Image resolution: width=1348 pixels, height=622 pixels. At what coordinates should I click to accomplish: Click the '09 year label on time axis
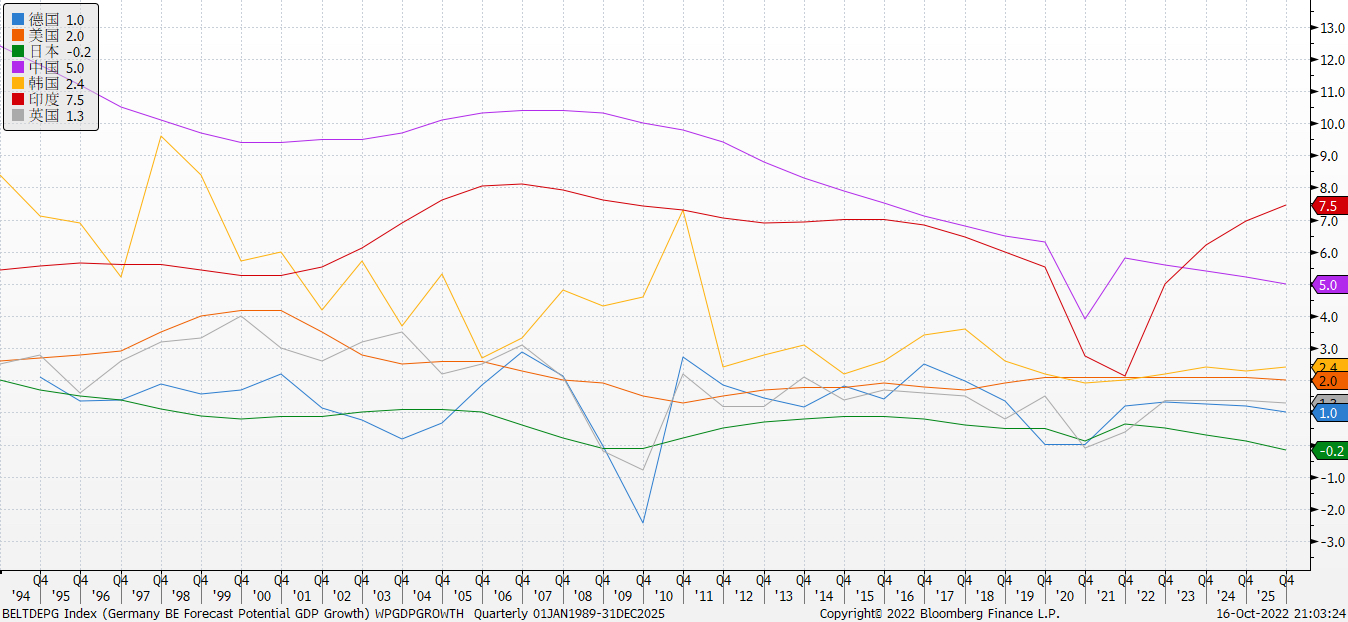pos(622,596)
